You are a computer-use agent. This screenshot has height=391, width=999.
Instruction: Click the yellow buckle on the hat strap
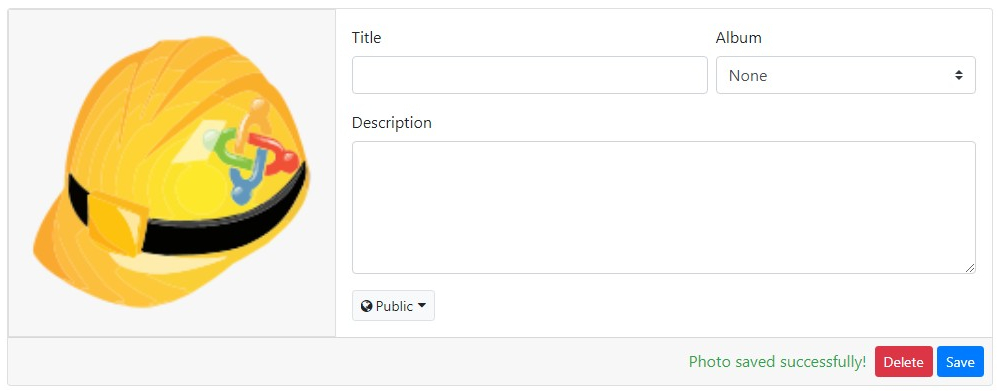[119, 224]
